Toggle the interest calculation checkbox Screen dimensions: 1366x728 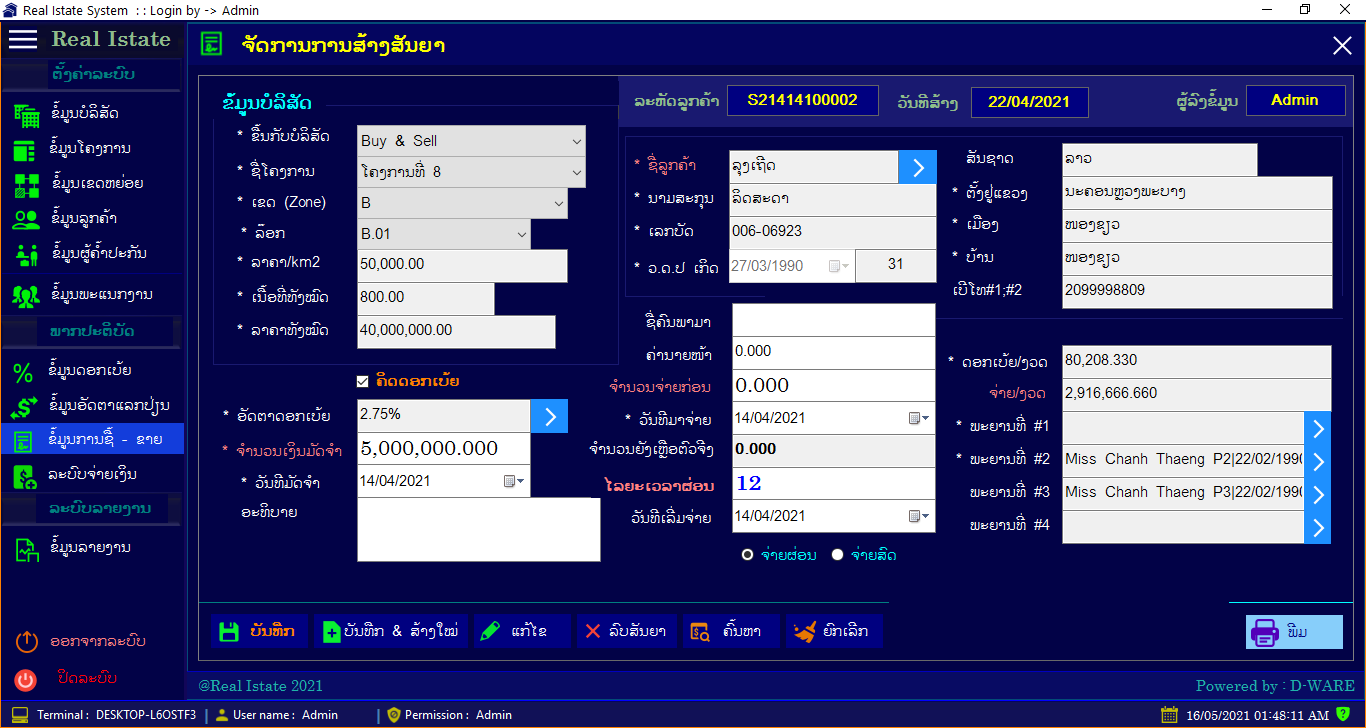[363, 381]
